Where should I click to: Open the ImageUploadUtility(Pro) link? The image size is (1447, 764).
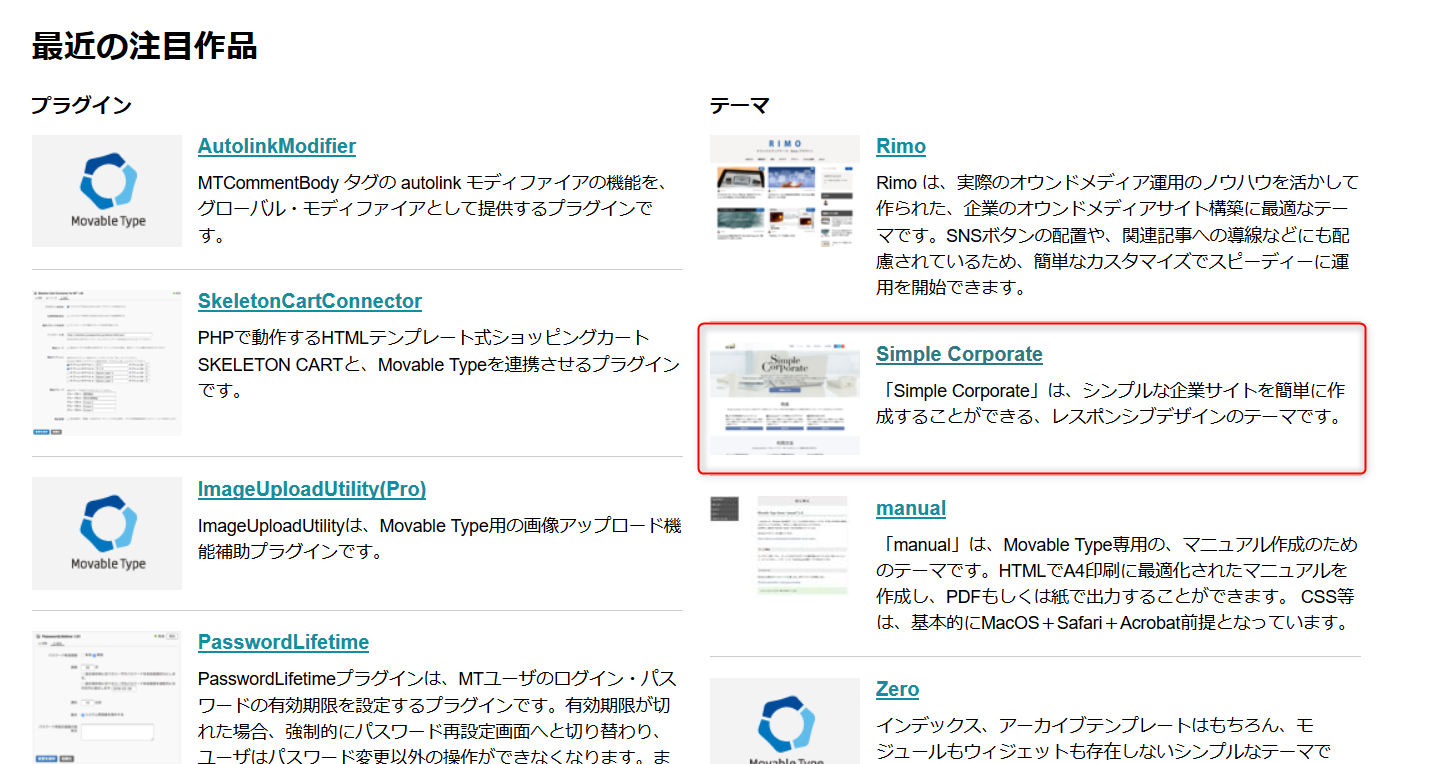(311, 489)
